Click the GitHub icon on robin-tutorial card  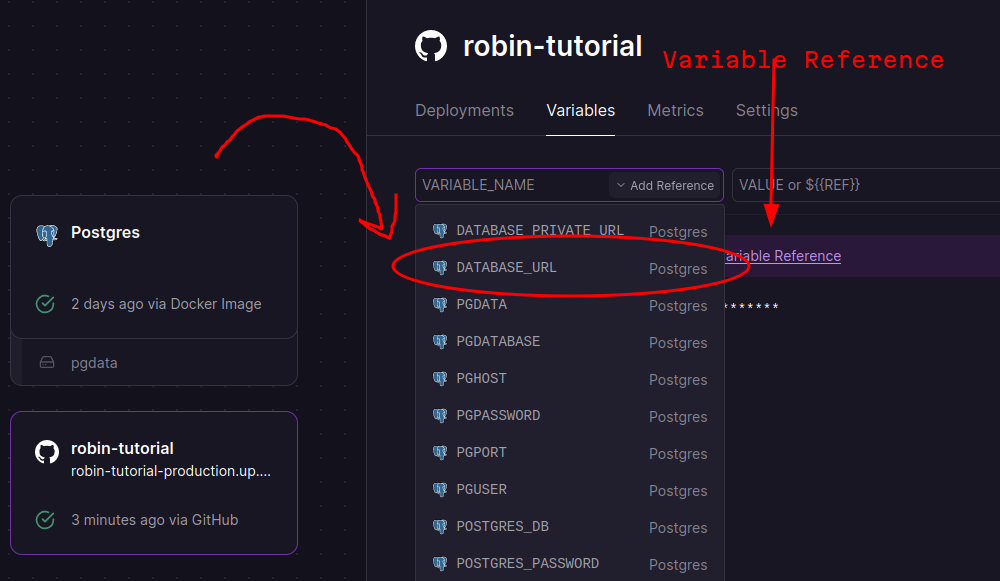[x=46, y=452]
